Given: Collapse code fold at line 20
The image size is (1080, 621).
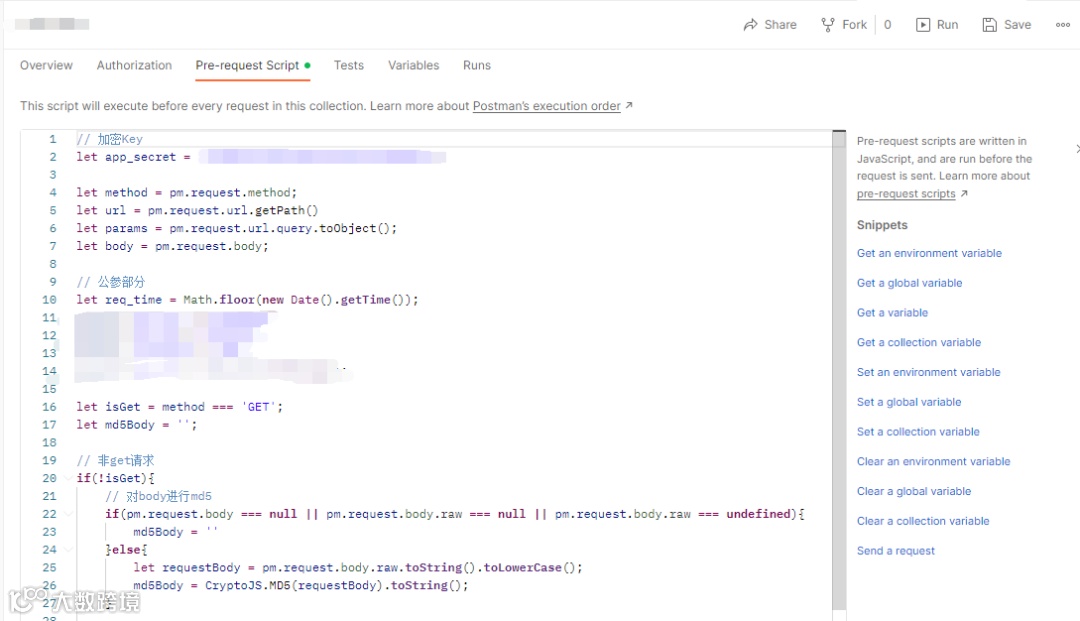Looking at the screenshot, I should (x=68, y=478).
